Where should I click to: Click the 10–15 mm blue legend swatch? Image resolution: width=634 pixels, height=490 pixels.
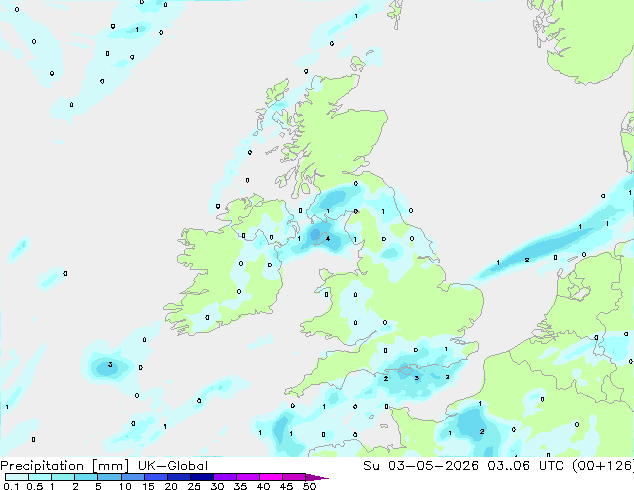pyautogui.click(x=132, y=477)
